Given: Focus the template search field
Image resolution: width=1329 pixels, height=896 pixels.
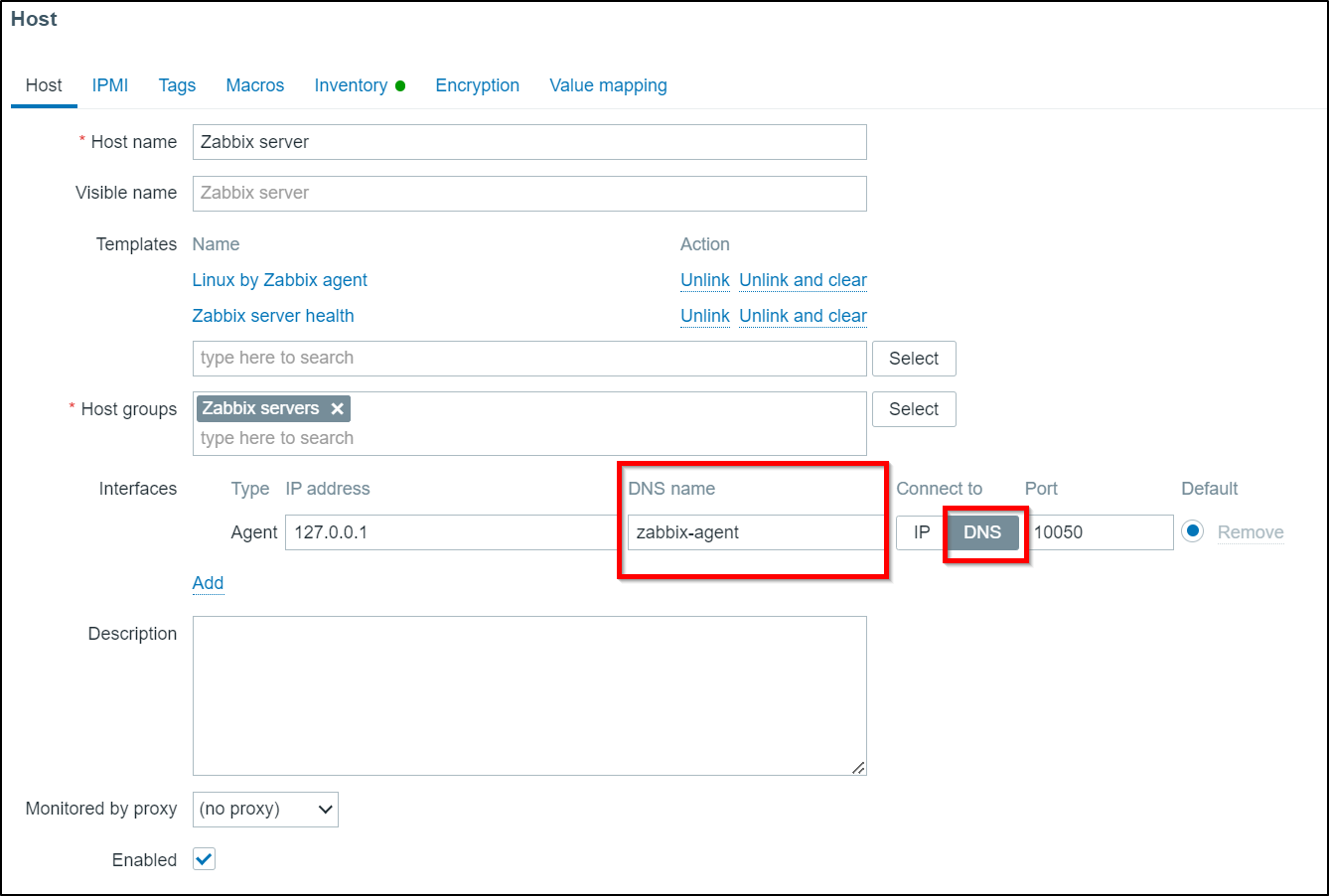Looking at the screenshot, I should (529, 359).
